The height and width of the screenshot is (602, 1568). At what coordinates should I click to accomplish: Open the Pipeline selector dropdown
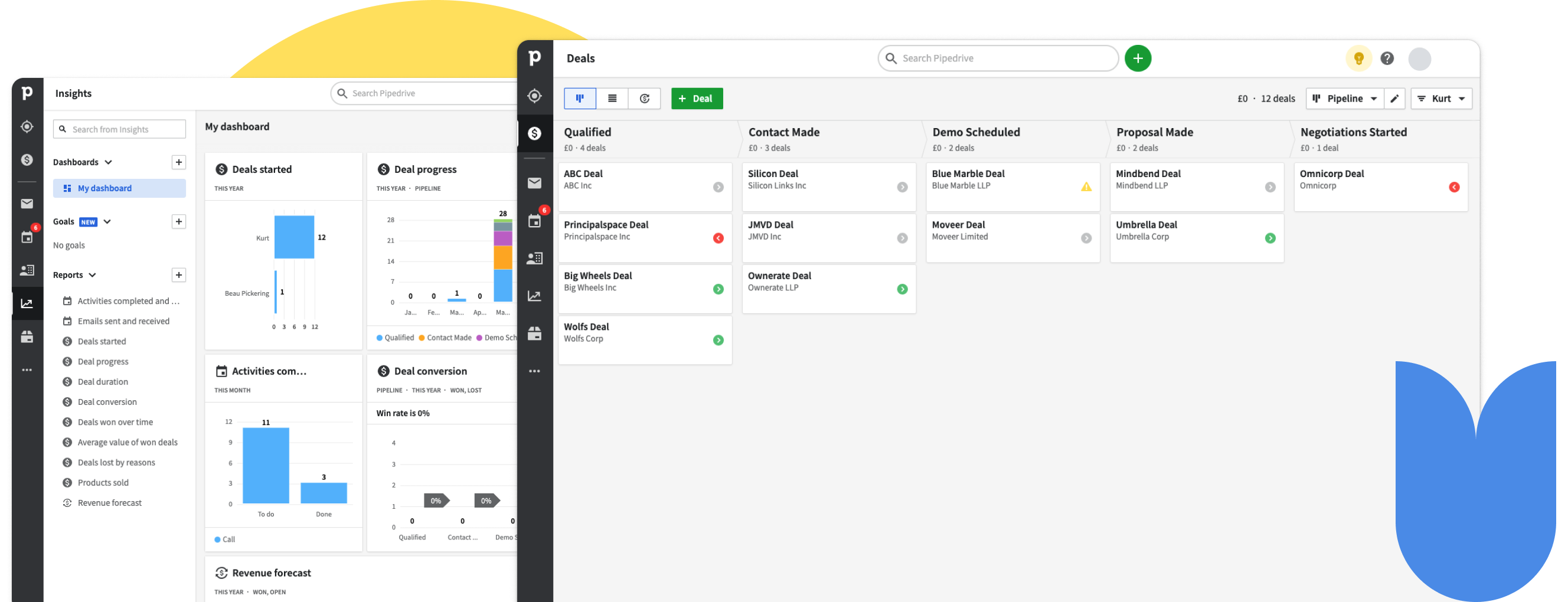tap(1345, 98)
